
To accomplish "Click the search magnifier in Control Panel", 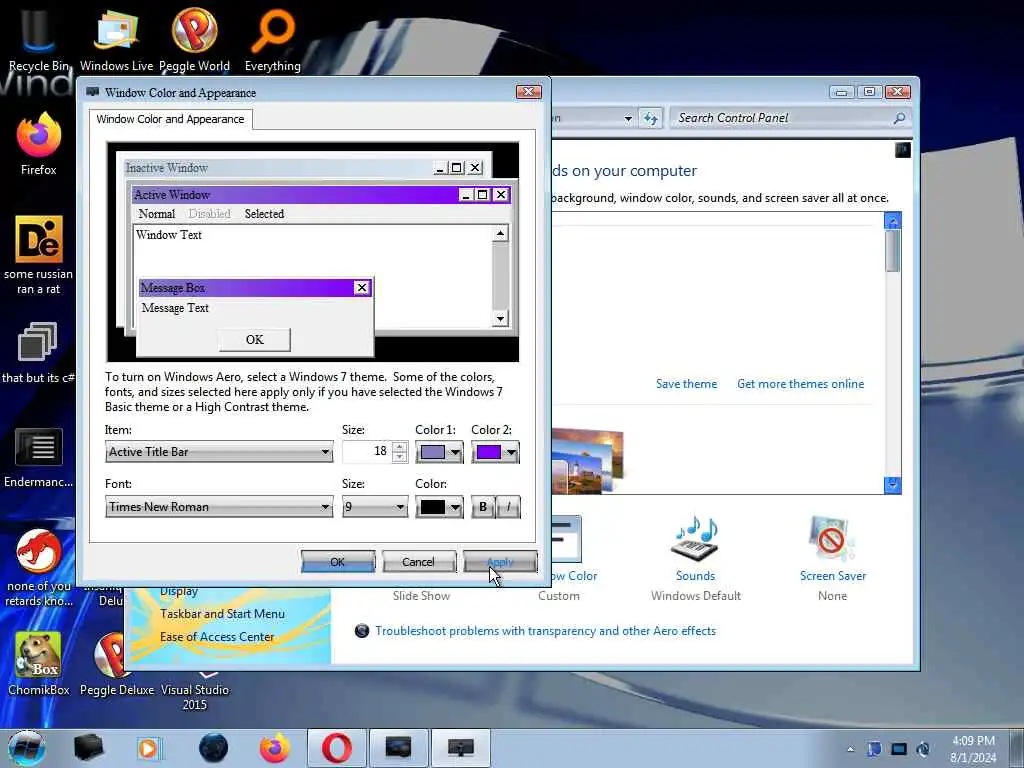I will (x=899, y=118).
